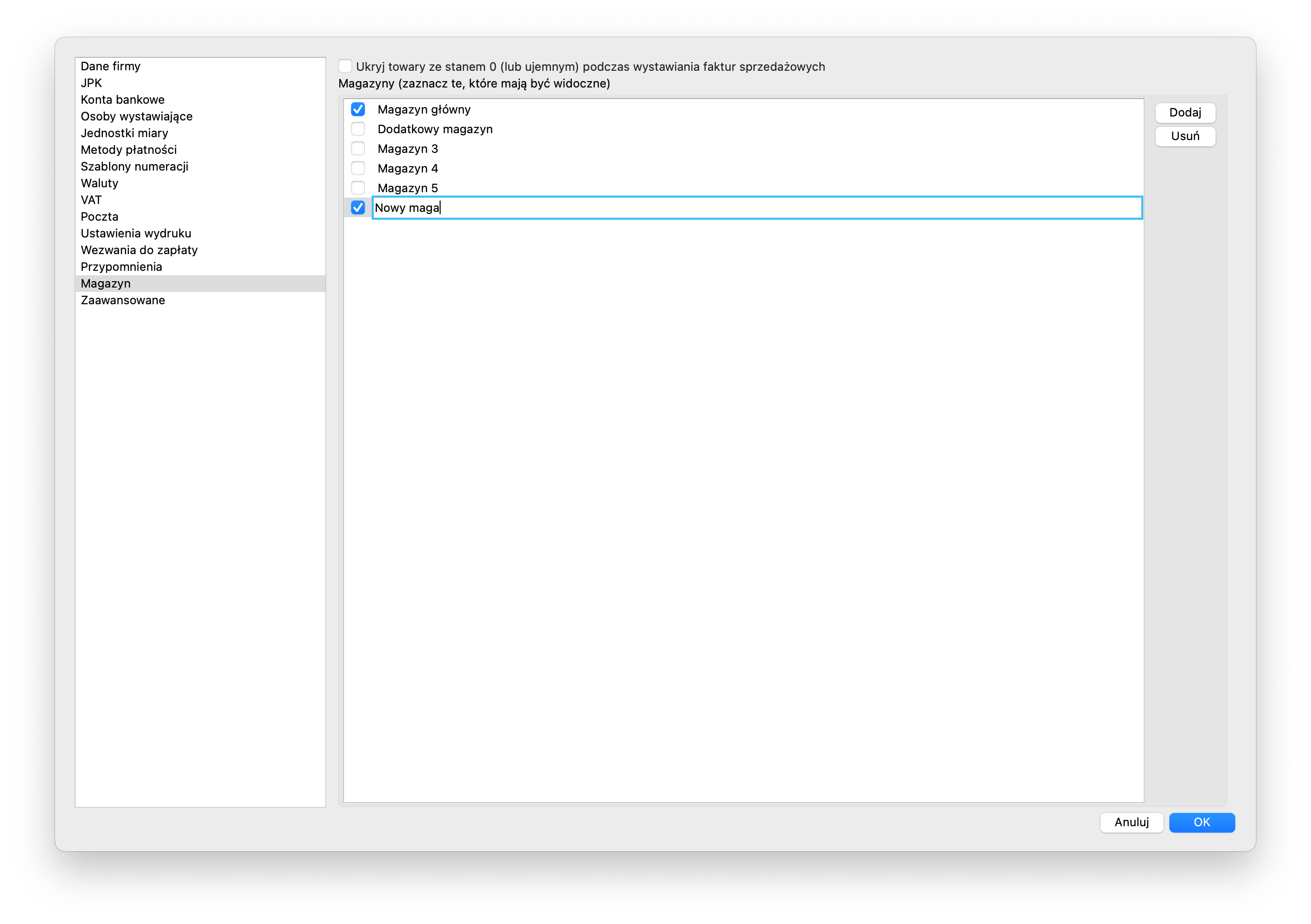The height and width of the screenshot is (924, 1311).
Task: Select the Magazyn 4 row label
Action: (x=408, y=169)
